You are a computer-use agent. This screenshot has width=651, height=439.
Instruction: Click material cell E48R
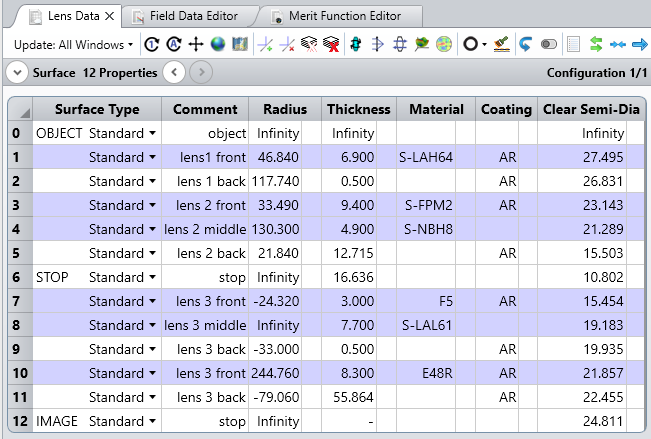click(426, 373)
